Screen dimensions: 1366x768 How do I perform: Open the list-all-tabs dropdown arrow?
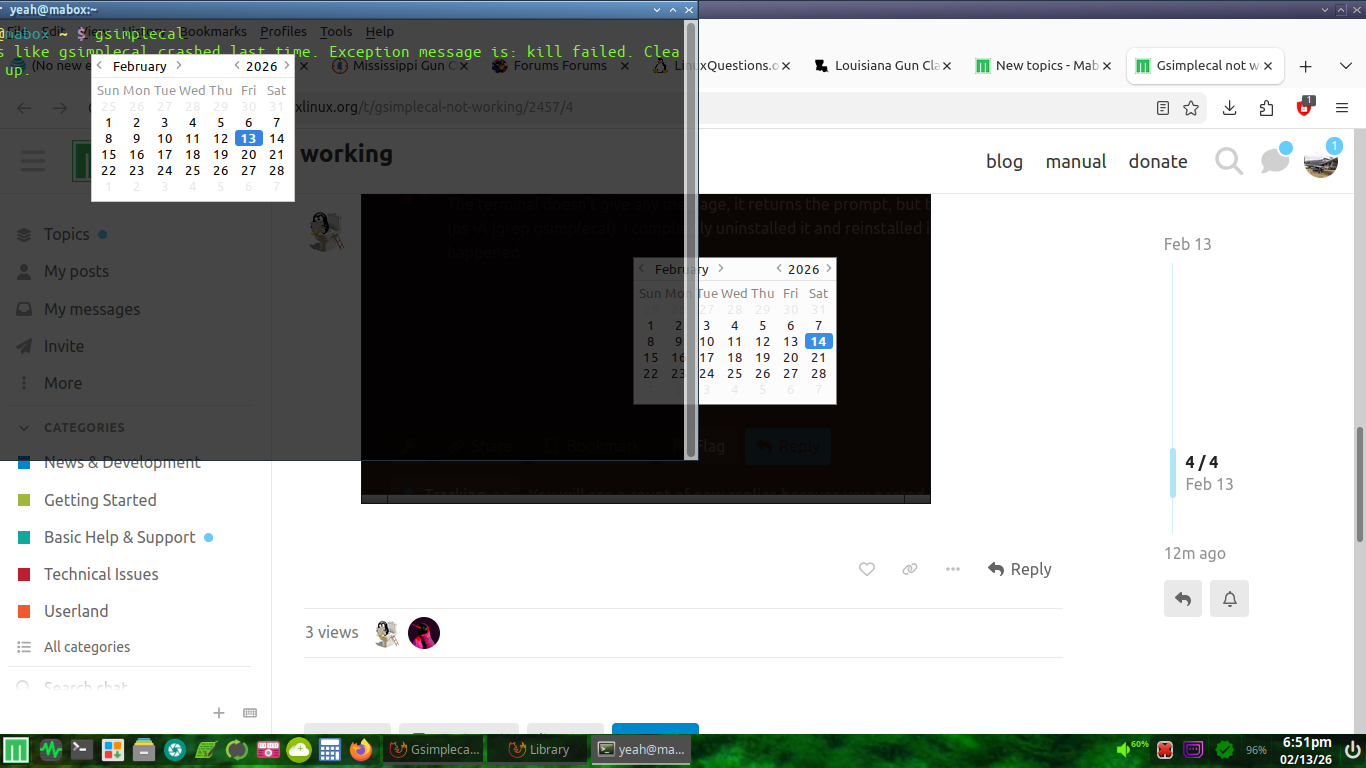point(1346,66)
